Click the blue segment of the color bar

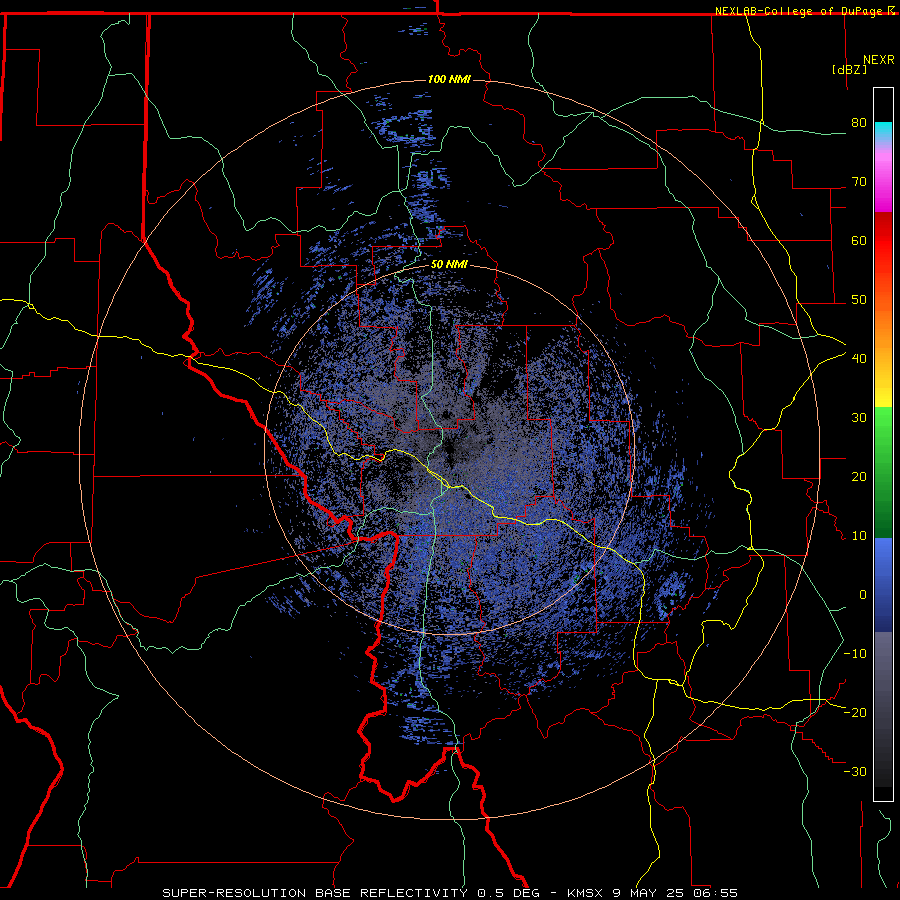883,585
